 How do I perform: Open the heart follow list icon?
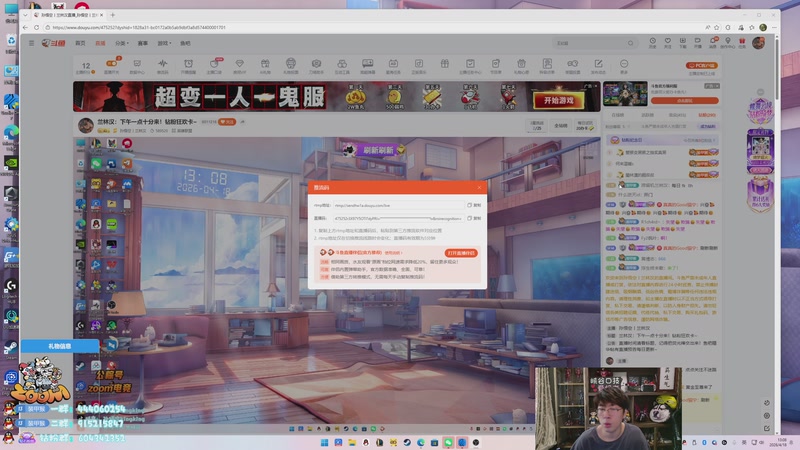pos(667,43)
